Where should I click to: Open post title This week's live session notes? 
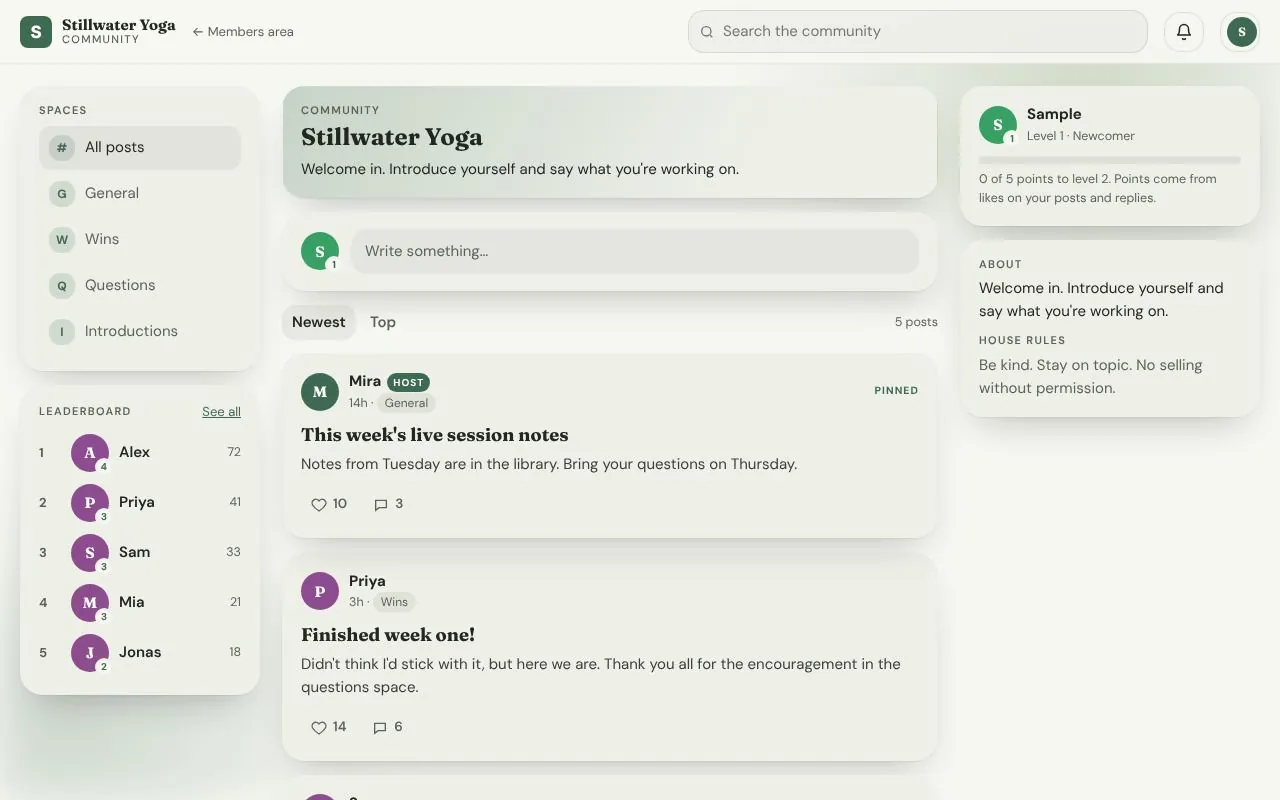tap(435, 435)
